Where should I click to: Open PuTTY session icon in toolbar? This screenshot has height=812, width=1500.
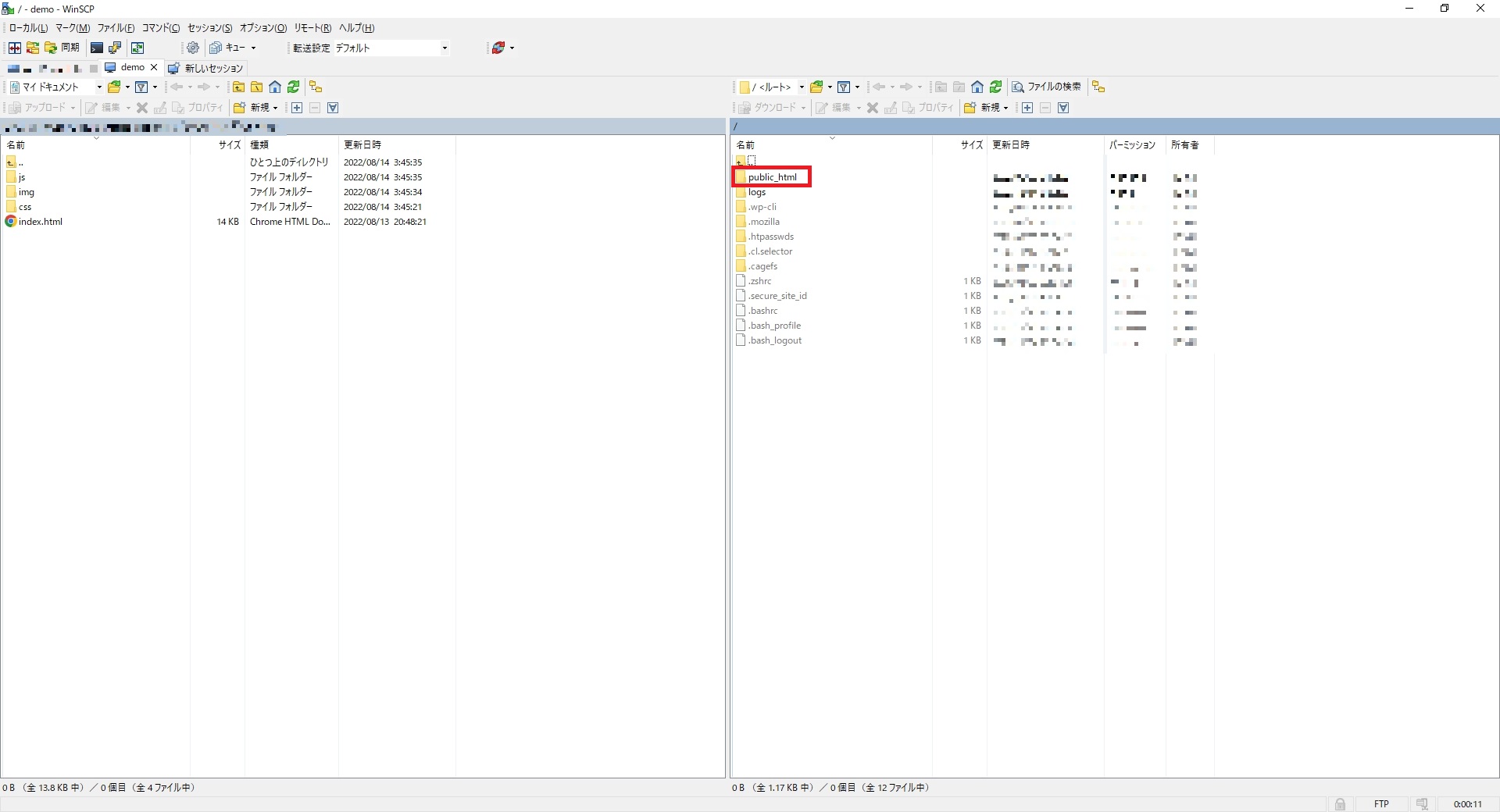pyautogui.click(x=115, y=48)
